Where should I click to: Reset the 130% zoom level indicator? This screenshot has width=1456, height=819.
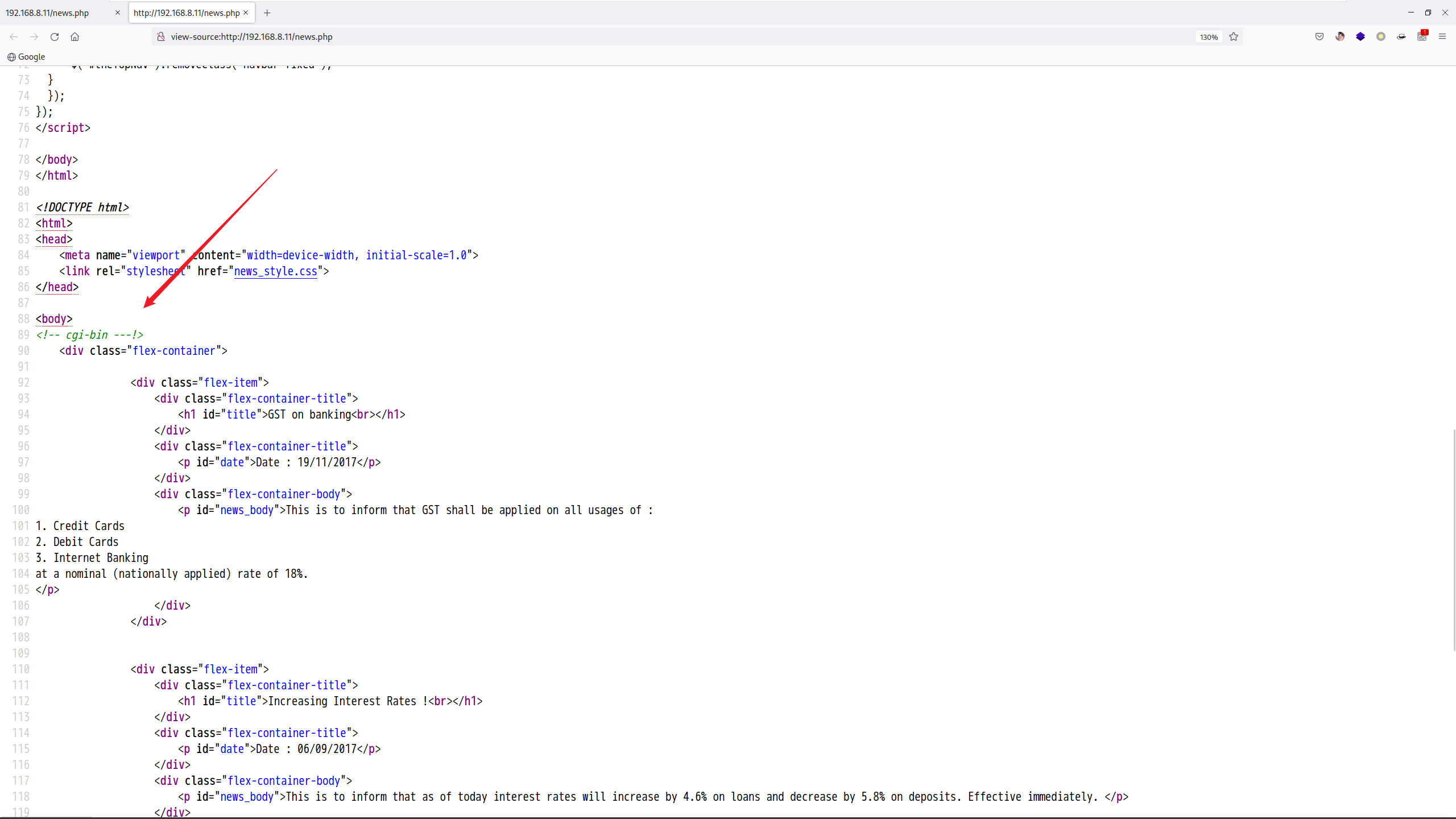(x=1209, y=37)
